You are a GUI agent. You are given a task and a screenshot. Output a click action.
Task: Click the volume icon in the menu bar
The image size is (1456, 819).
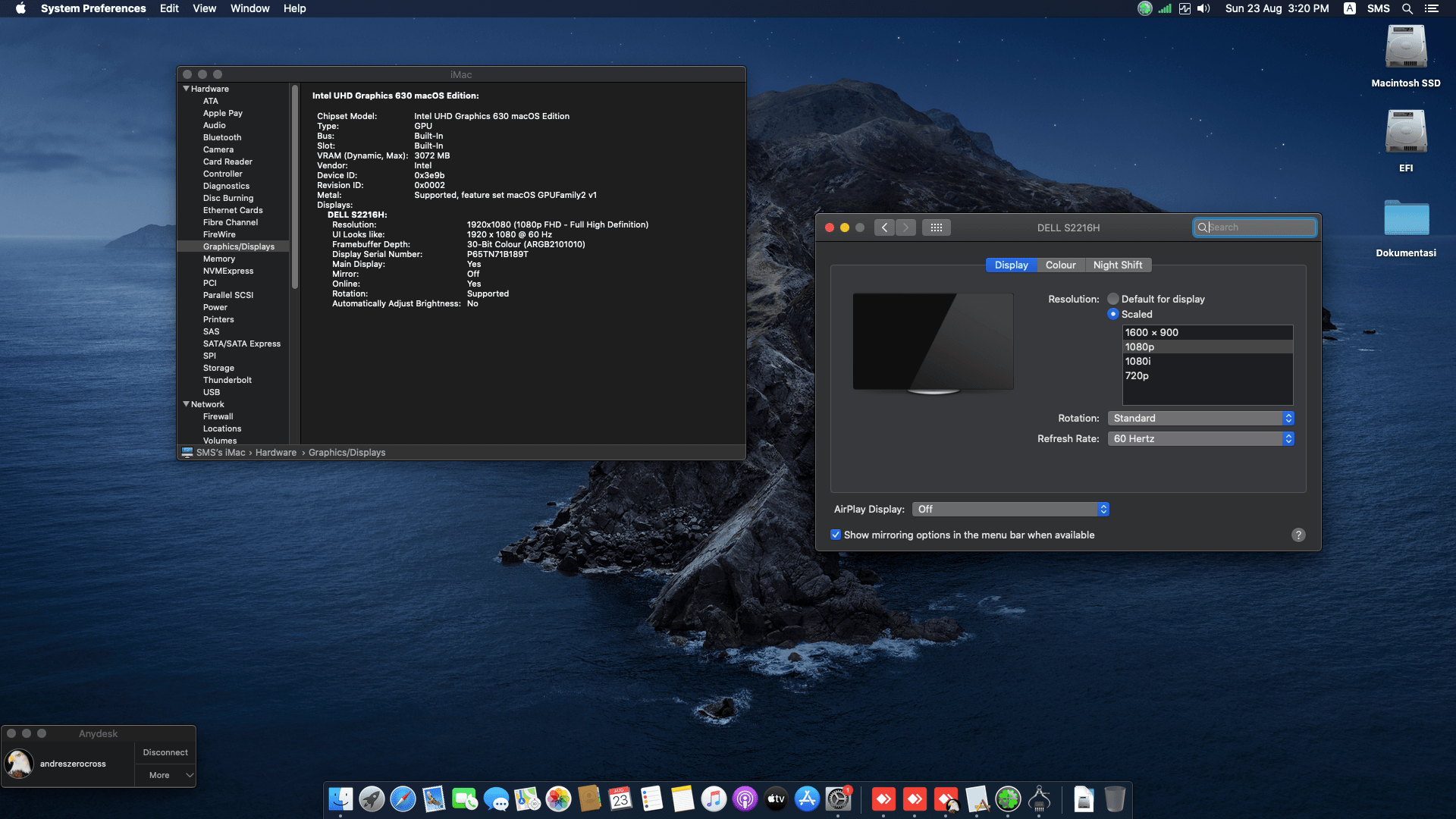click(1203, 8)
